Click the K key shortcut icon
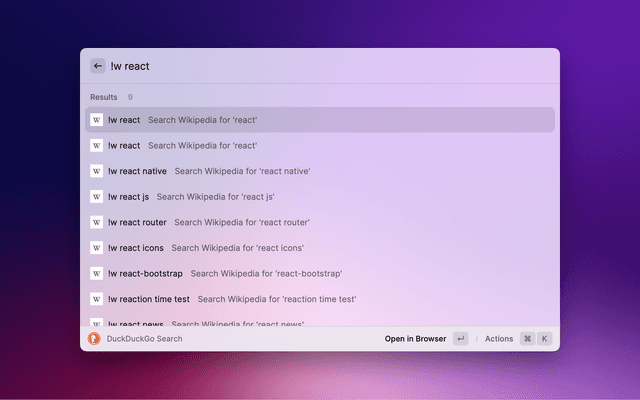The width and height of the screenshot is (640, 400). click(545, 339)
